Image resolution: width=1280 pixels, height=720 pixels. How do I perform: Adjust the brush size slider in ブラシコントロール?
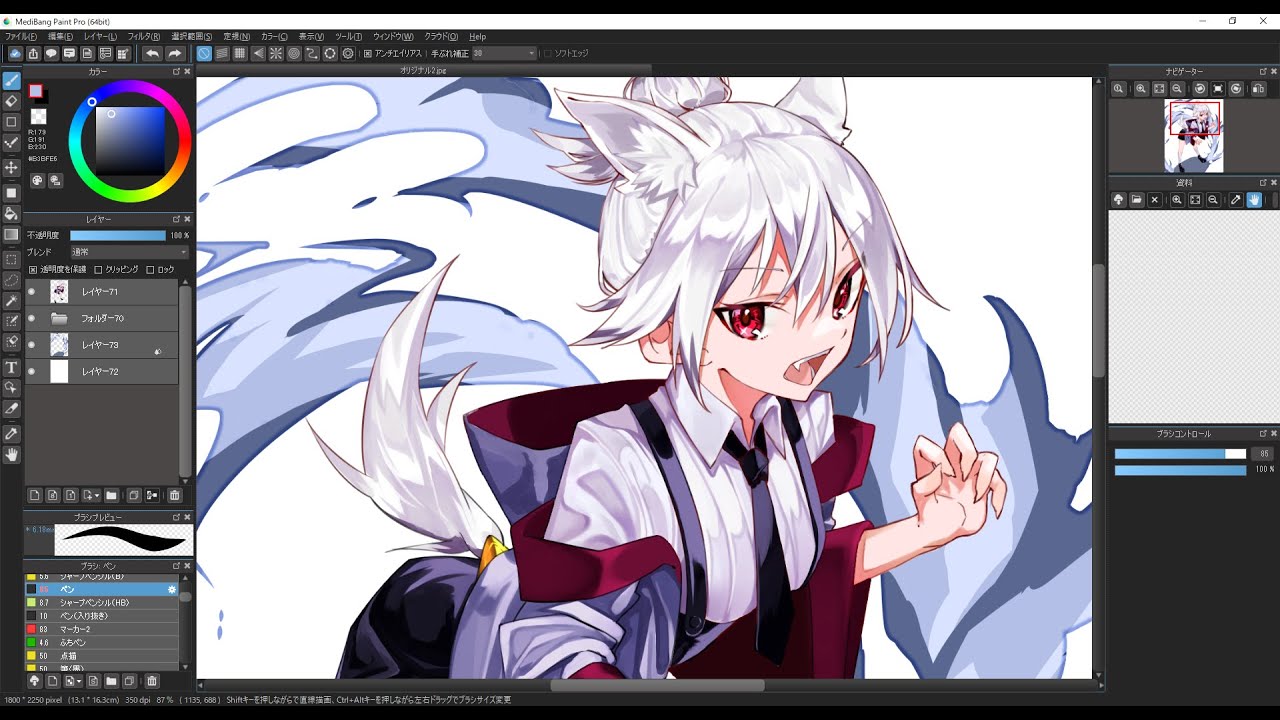click(x=1180, y=454)
